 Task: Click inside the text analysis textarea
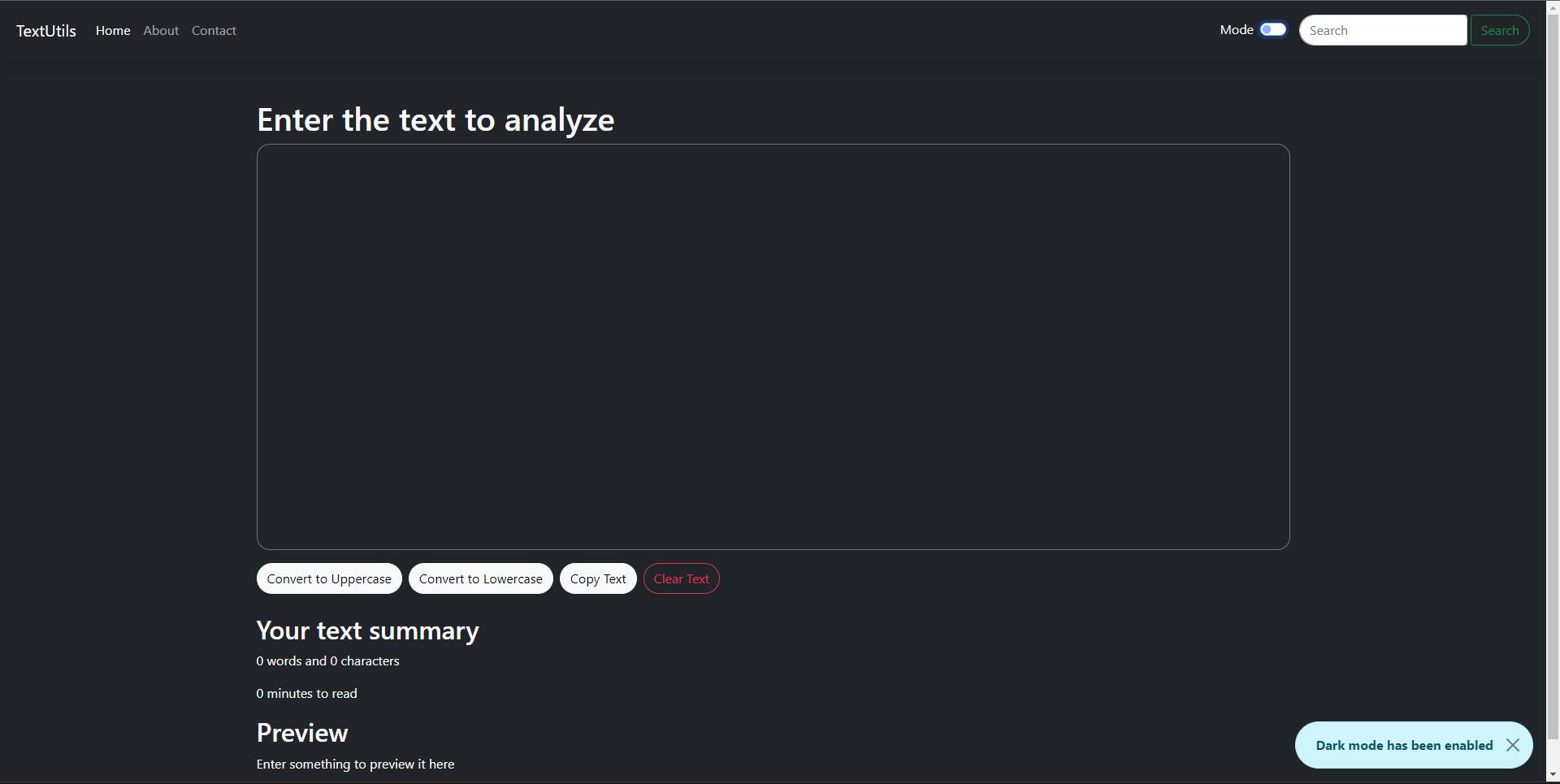[772, 347]
